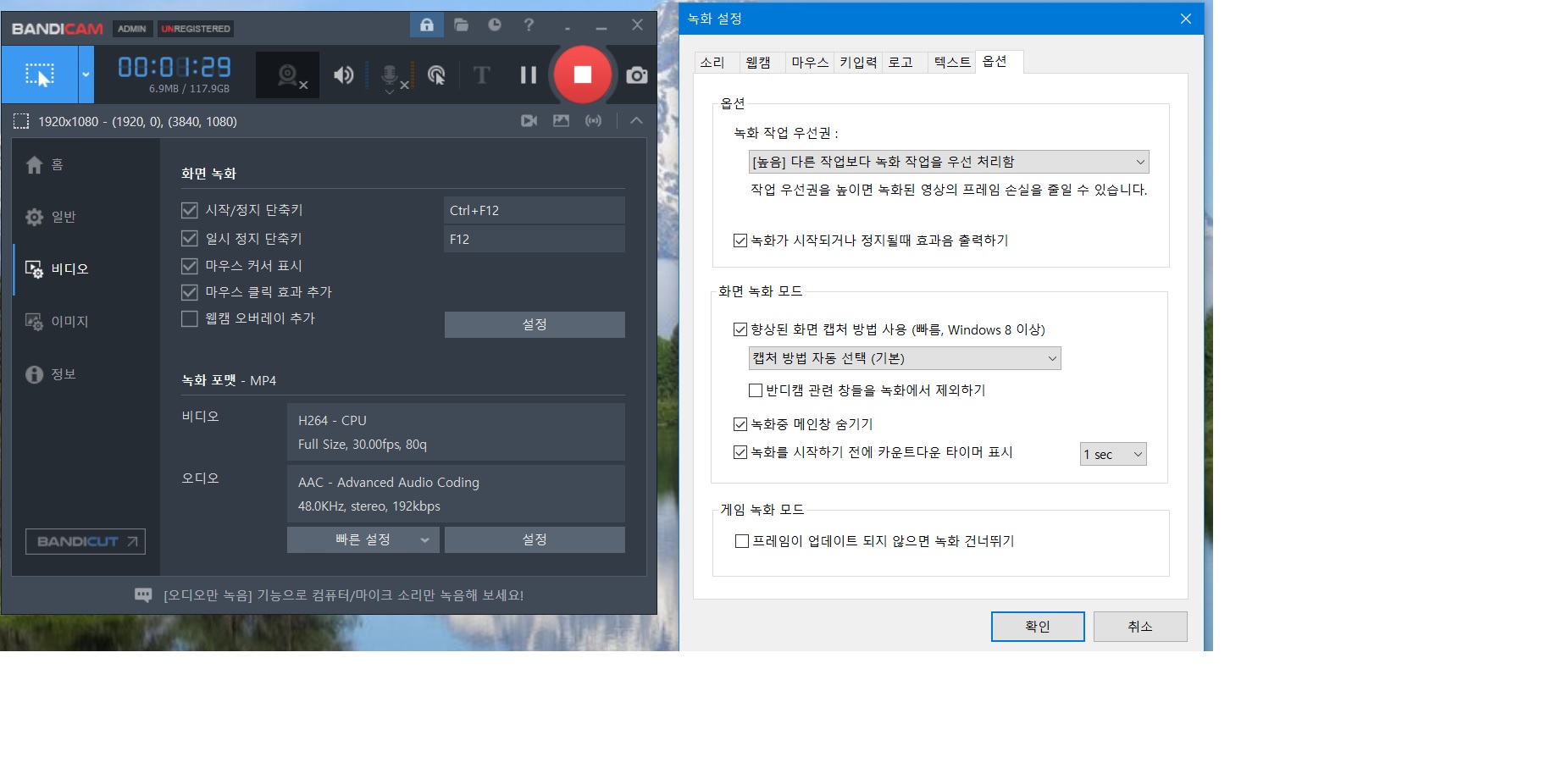Switch to the 키입력 tab
The width and height of the screenshot is (1568, 774).
tap(858, 62)
